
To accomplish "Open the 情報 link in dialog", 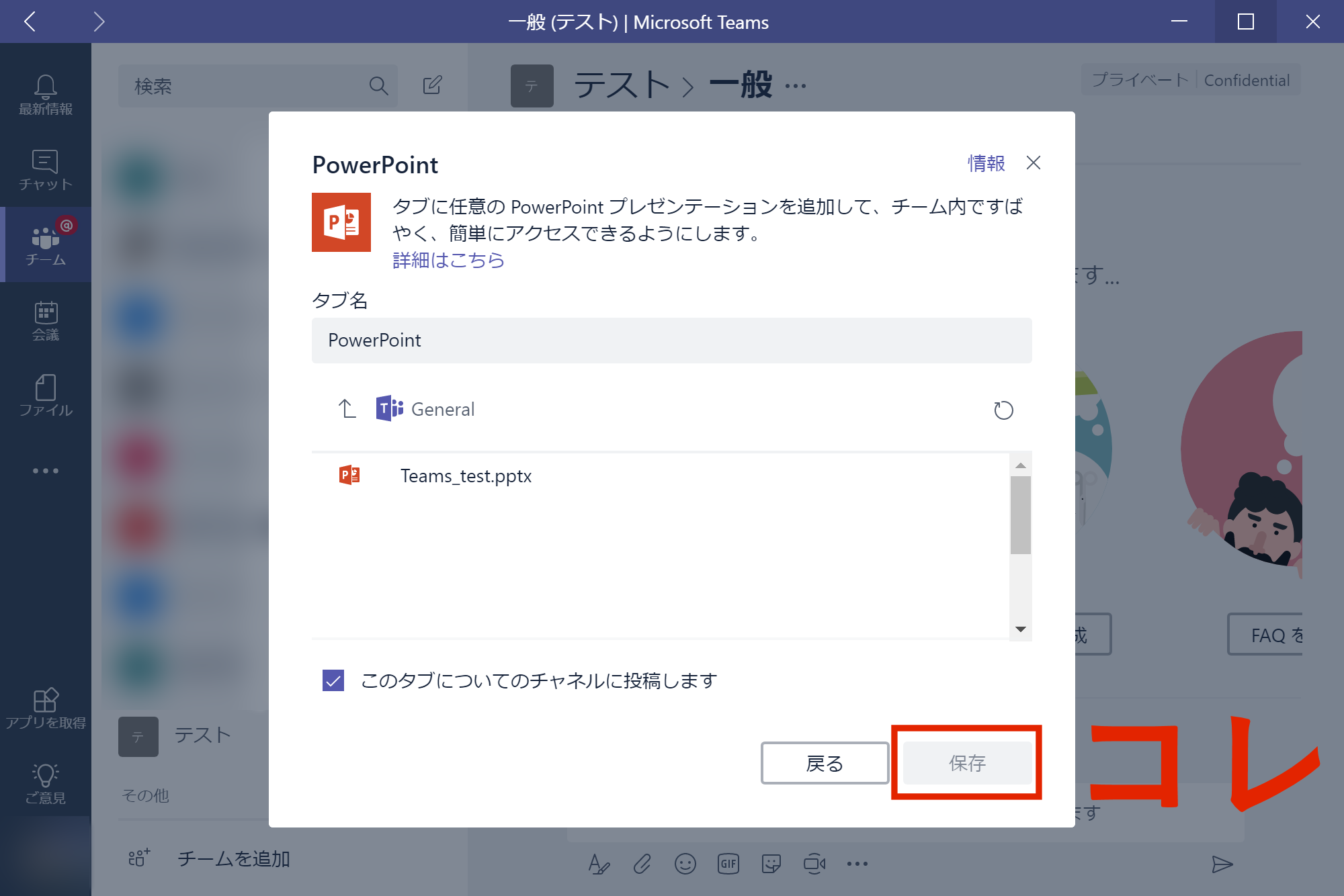I will pyautogui.click(x=985, y=163).
